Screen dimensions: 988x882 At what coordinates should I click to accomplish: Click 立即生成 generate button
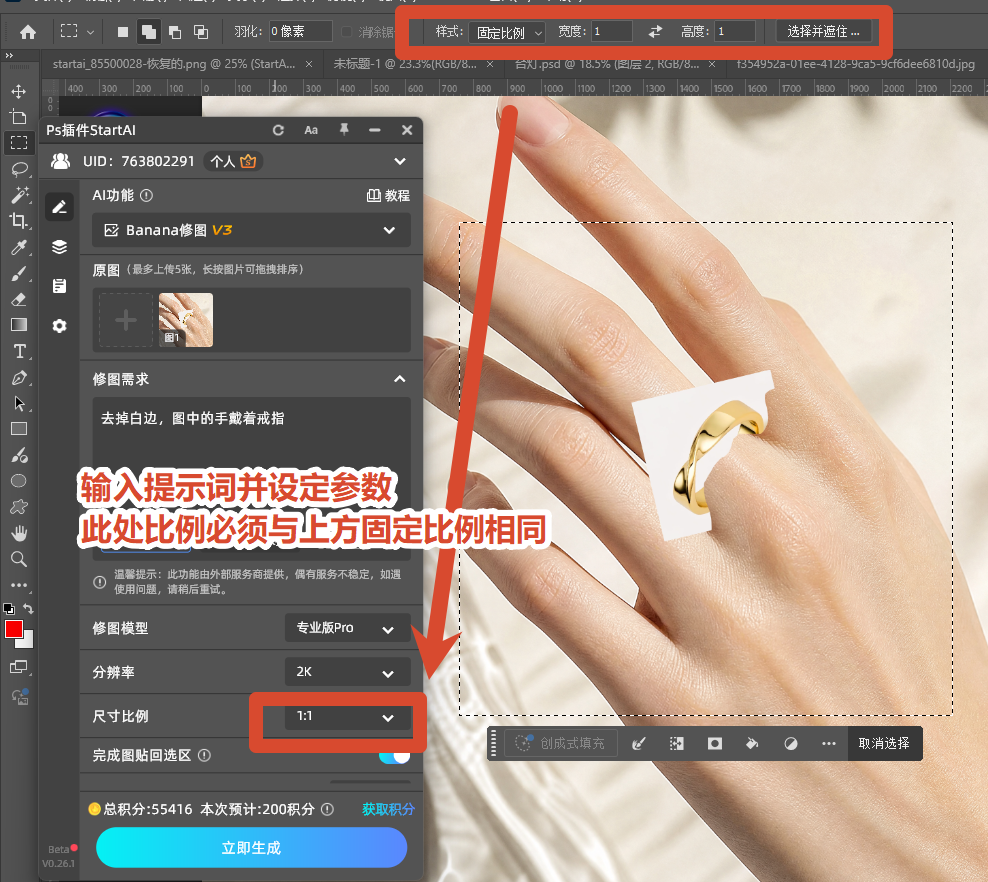click(251, 847)
